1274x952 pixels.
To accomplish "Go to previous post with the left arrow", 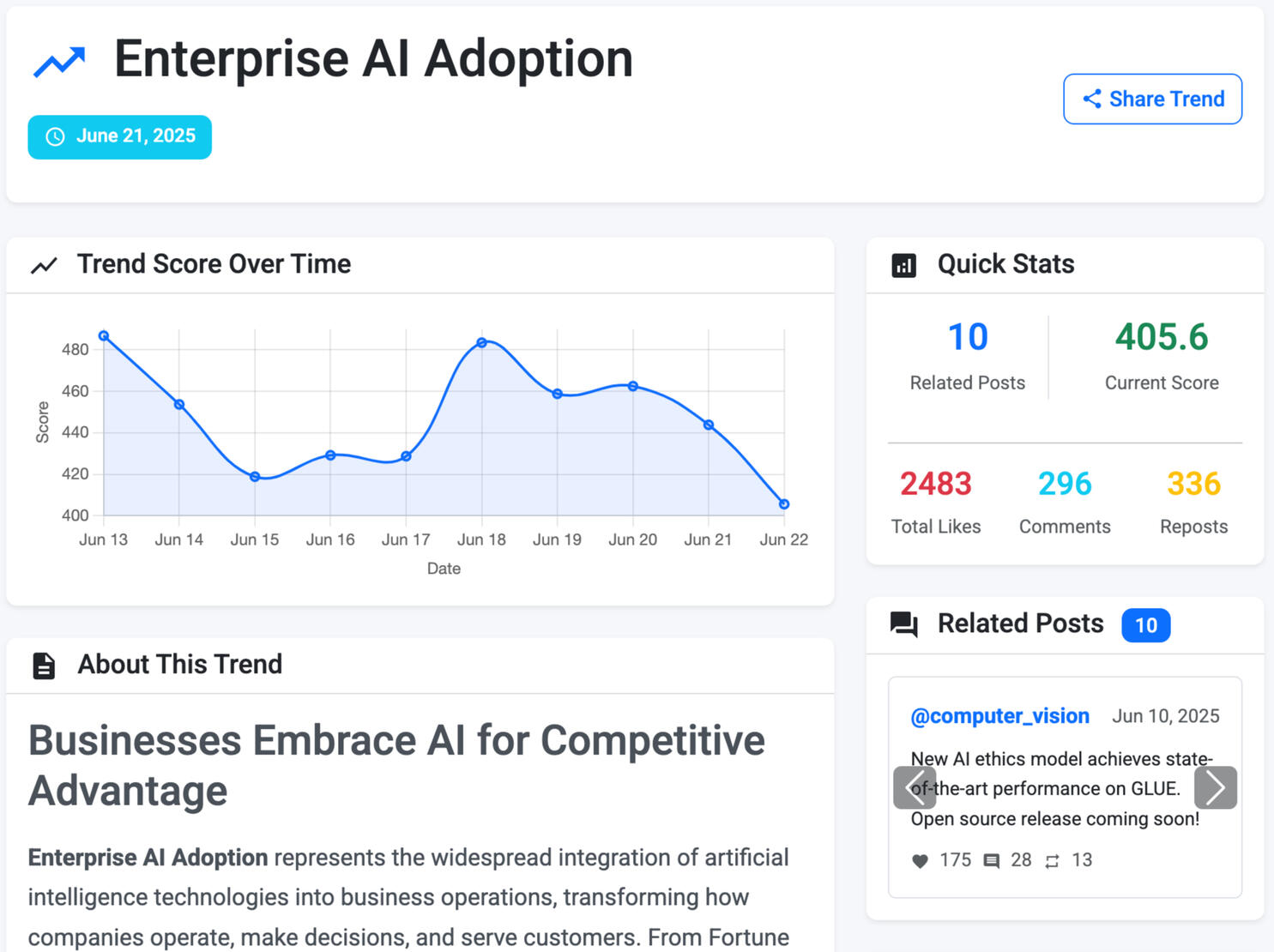I will [915, 787].
